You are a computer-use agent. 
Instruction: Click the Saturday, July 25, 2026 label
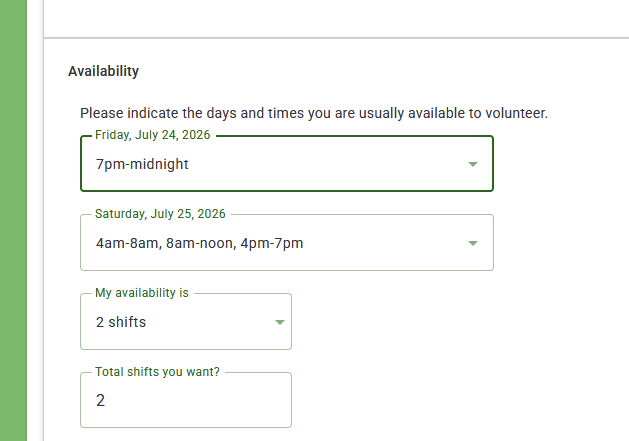[160, 214]
